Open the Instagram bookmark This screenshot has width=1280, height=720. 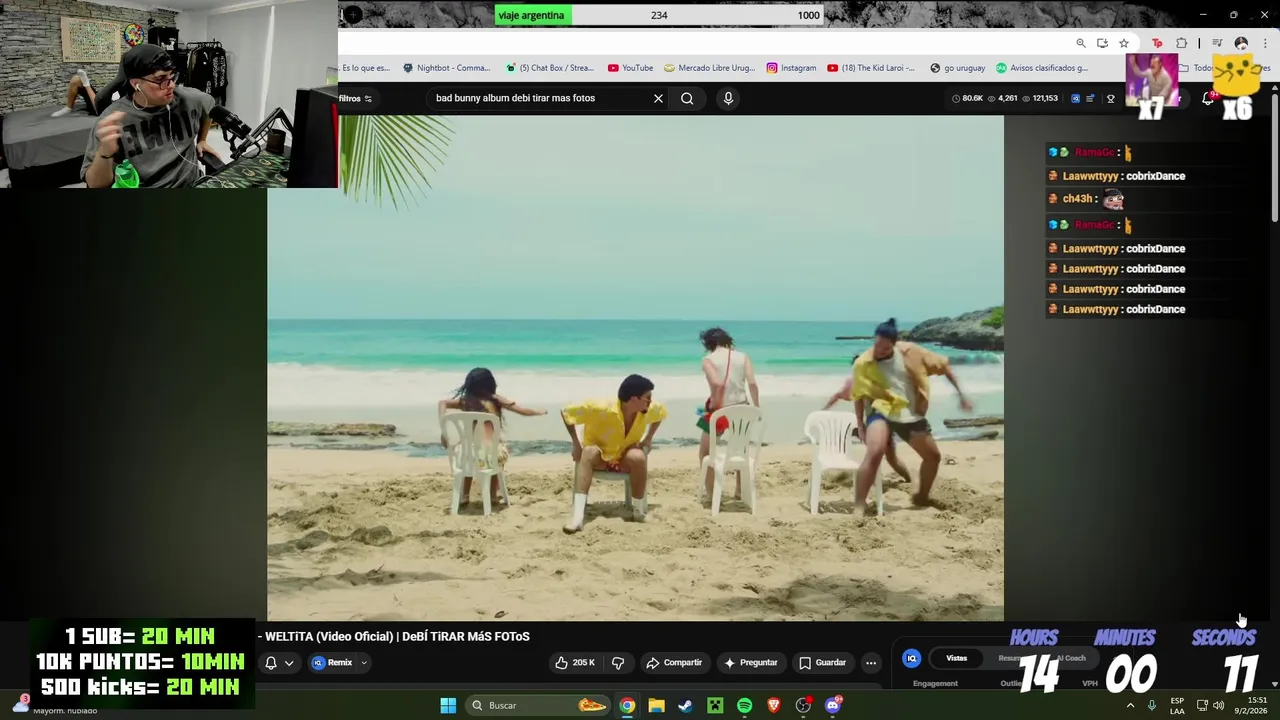pyautogui.click(x=791, y=68)
